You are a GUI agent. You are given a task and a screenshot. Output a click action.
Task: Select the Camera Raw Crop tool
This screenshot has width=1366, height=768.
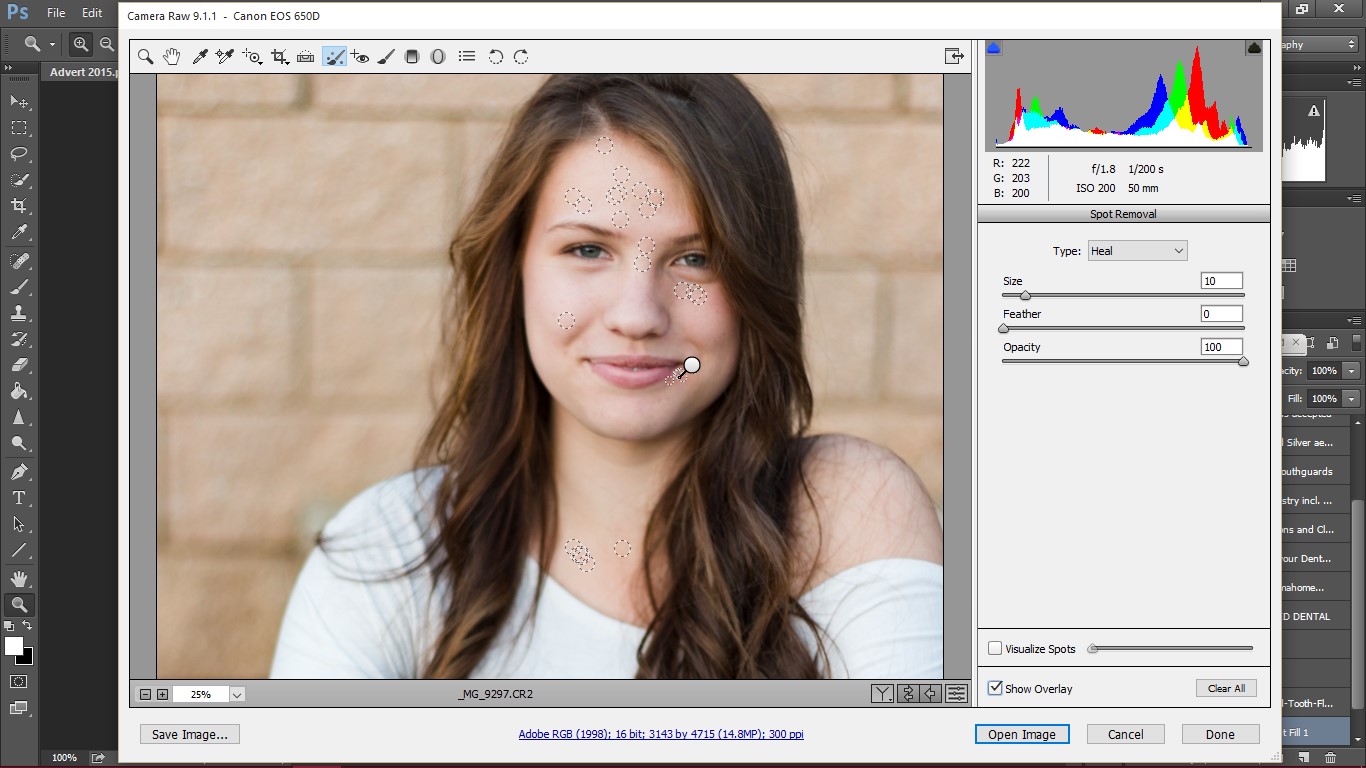pyautogui.click(x=280, y=57)
